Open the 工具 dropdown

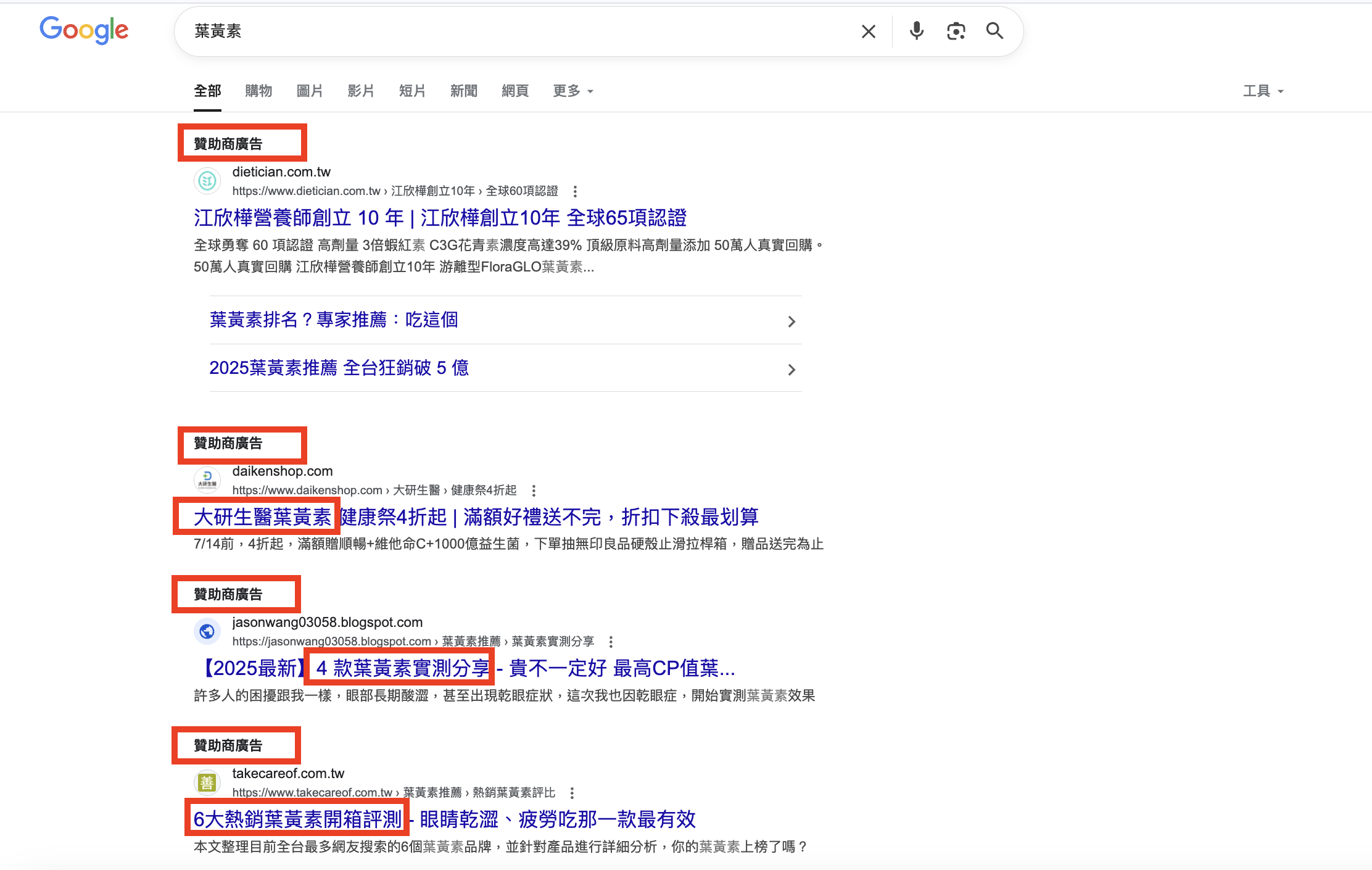1263,91
